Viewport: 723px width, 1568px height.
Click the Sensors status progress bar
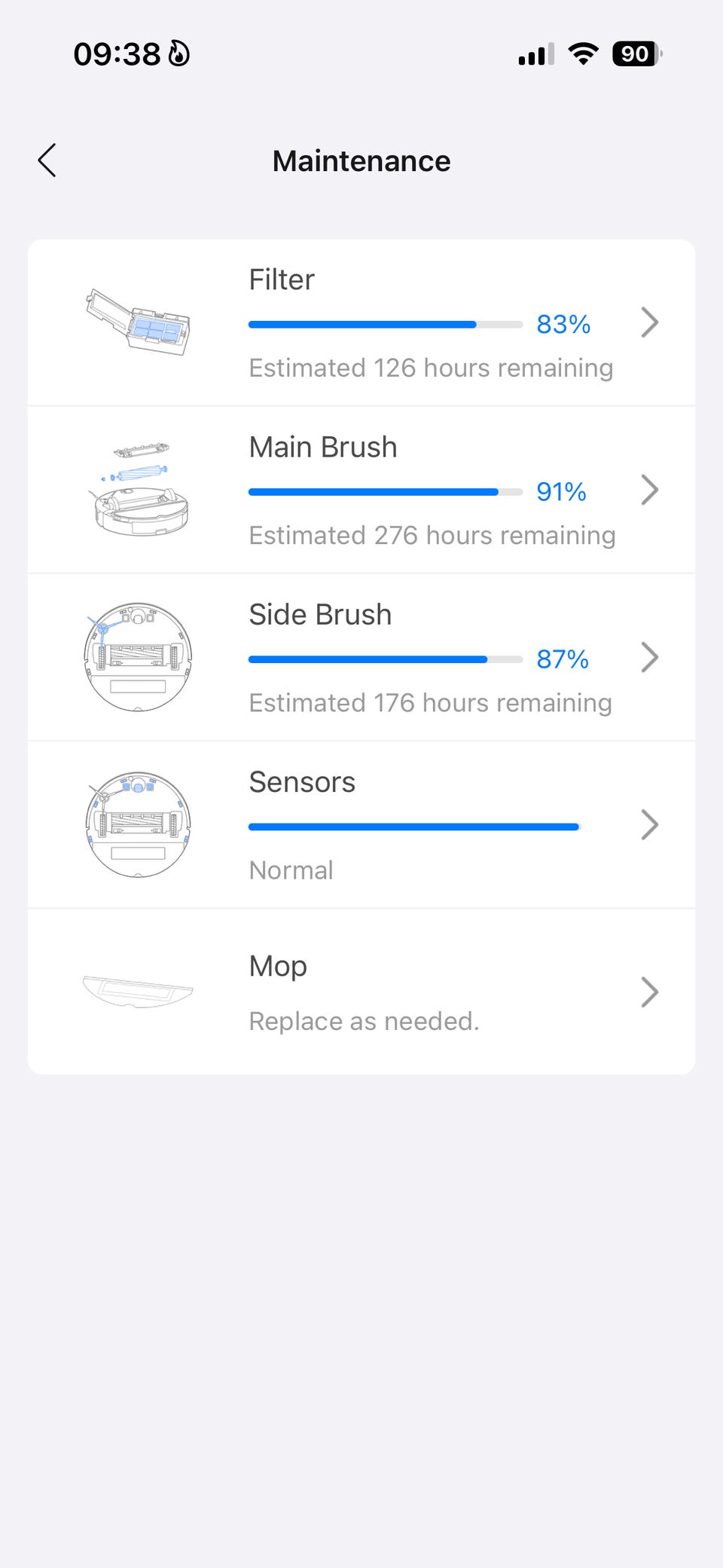(413, 827)
